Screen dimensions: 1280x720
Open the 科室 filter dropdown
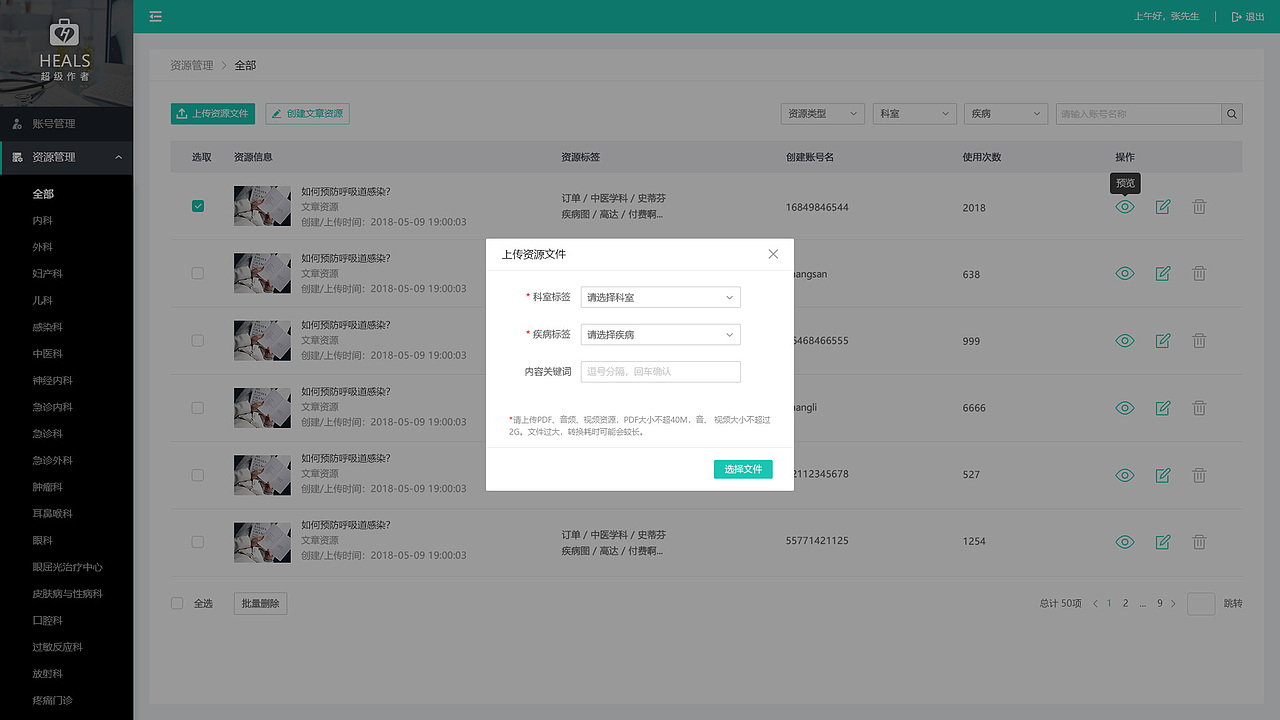tap(914, 114)
